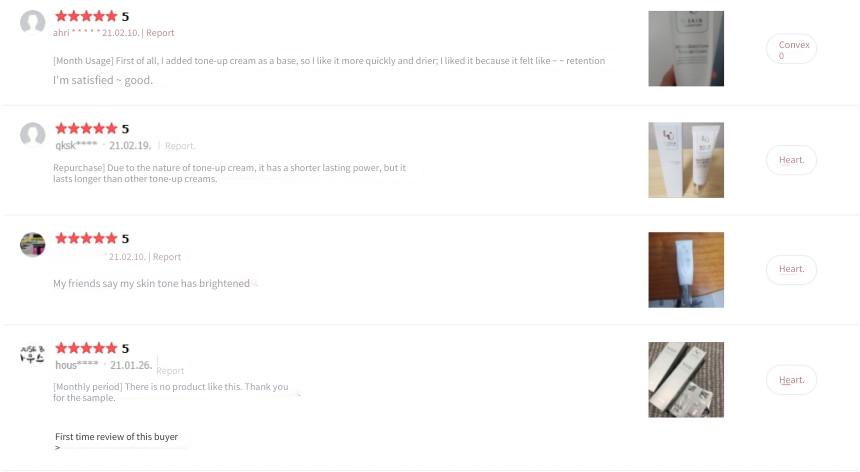The image size is (860, 472).
Task: Toggle Heart on brightened skin tone review
Action: [x=791, y=269]
